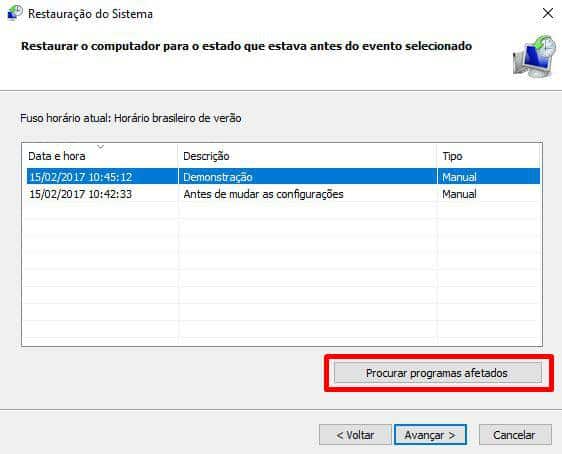Sort by the Tipo column header
The height and width of the screenshot is (454, 562).
pos(489,156)
